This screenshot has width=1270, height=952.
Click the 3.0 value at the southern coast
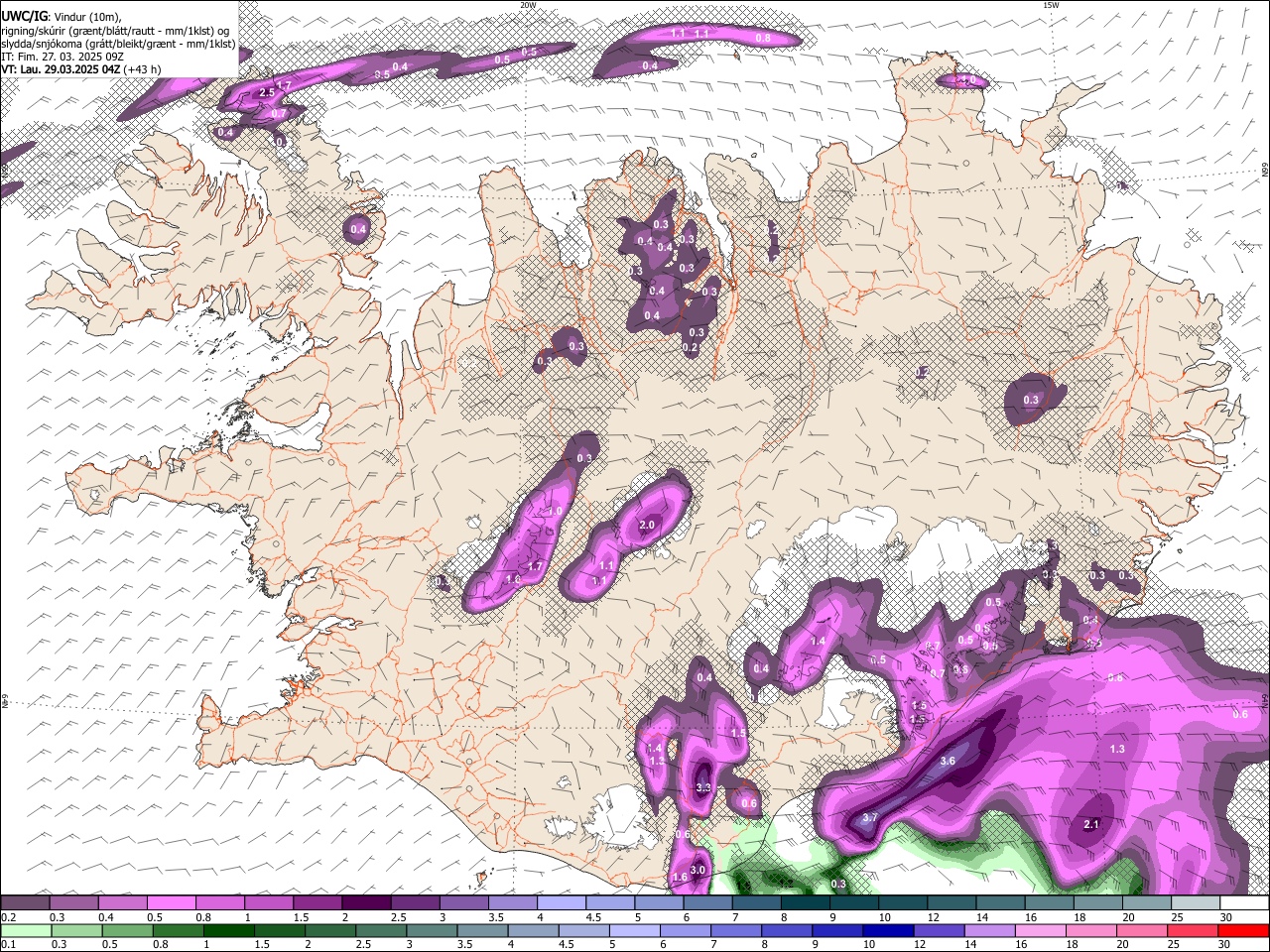coord(698,870)
